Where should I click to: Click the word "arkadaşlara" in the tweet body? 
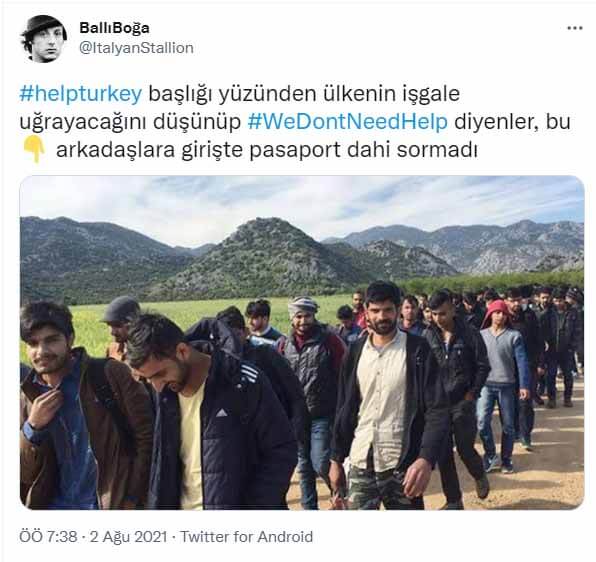coord(116,150)
